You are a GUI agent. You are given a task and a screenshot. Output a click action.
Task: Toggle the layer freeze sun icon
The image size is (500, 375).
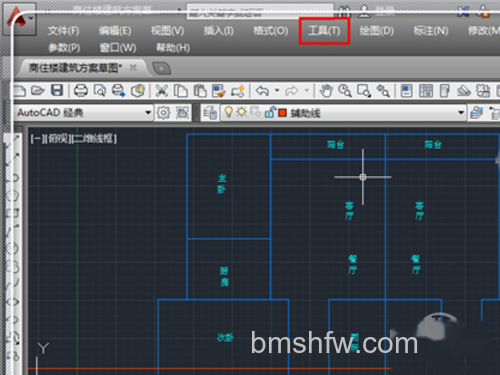point(241,112)
